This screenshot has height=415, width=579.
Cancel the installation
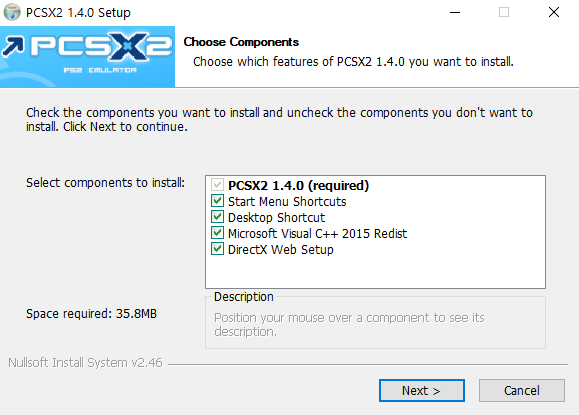[x=522, y=390]
